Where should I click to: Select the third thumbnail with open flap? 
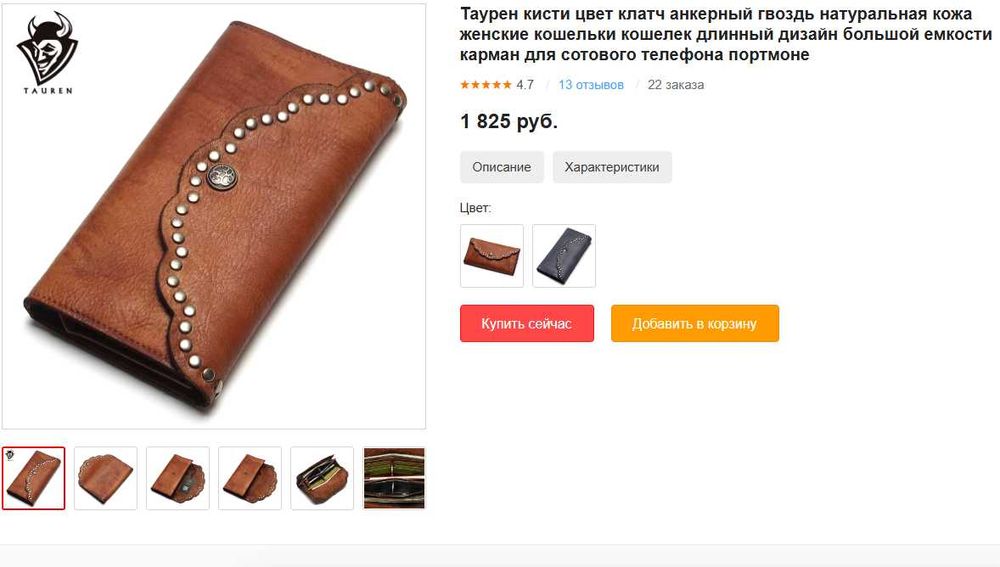(x=178, y=478)
